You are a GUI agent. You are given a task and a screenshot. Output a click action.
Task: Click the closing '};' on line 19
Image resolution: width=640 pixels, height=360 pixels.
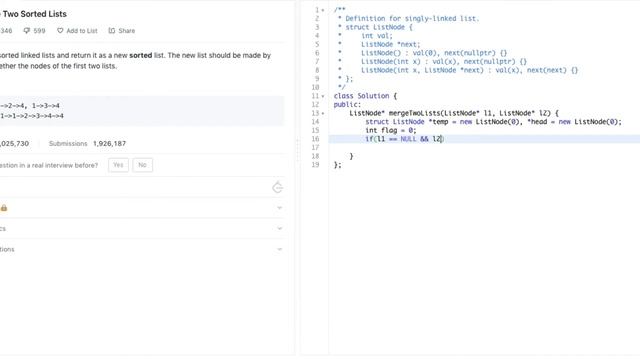(x=338, y=165)
